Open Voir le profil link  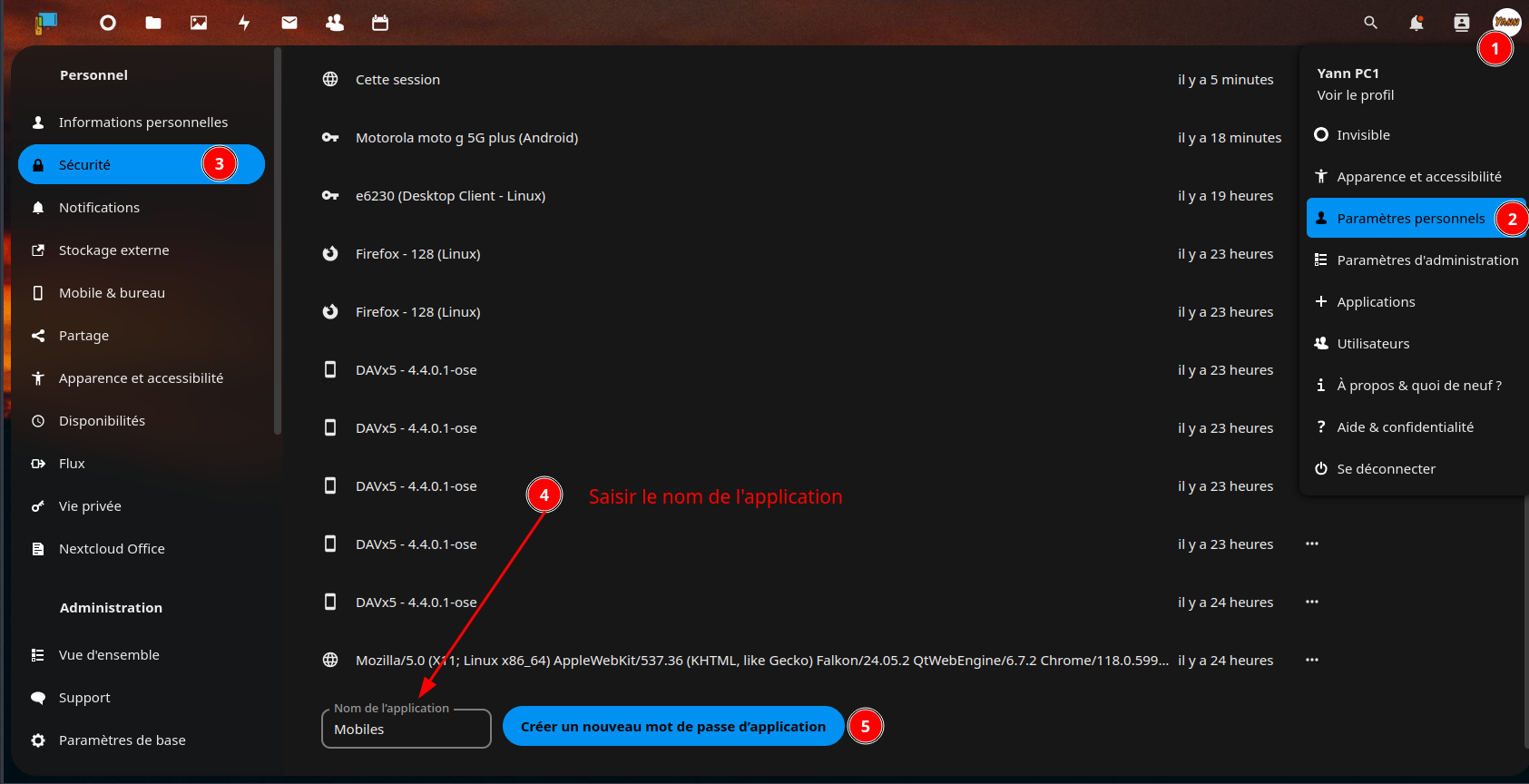pyautogui.click(x=1356, y=95)
